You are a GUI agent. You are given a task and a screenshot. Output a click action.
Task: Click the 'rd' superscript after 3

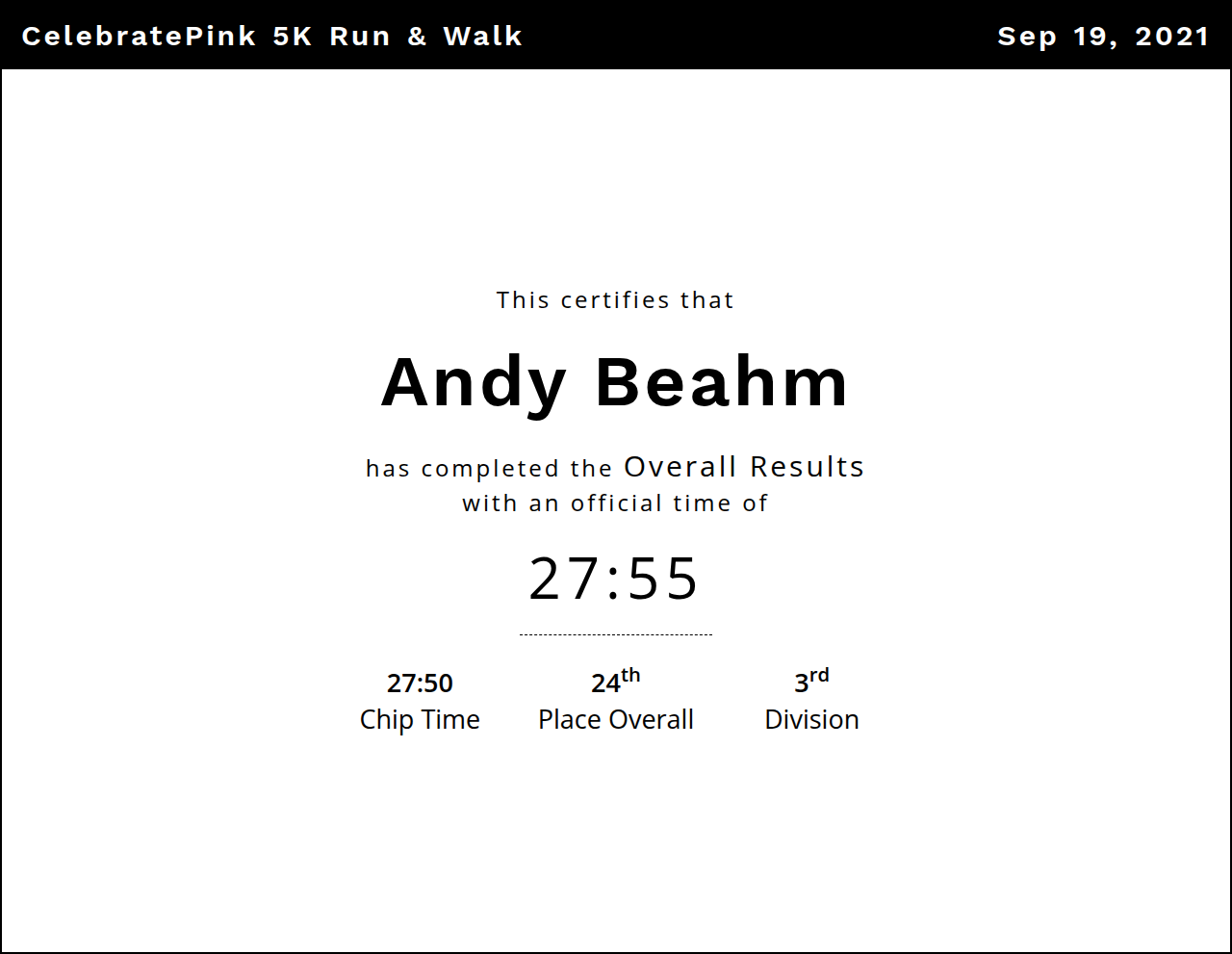coord(819,675)
